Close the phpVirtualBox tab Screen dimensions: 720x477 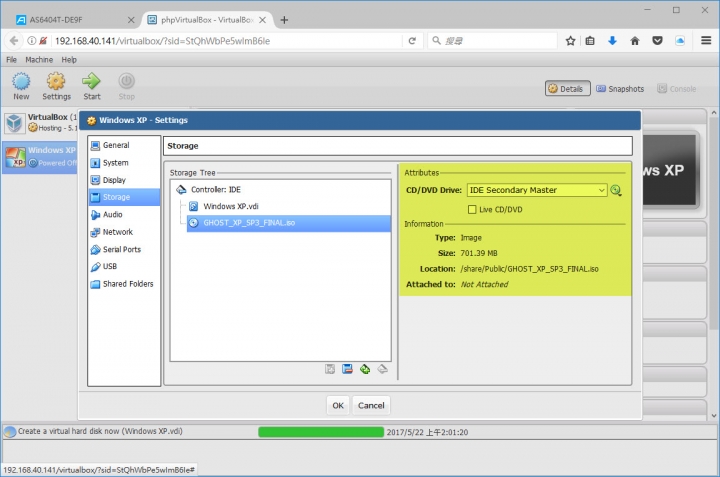262,20
